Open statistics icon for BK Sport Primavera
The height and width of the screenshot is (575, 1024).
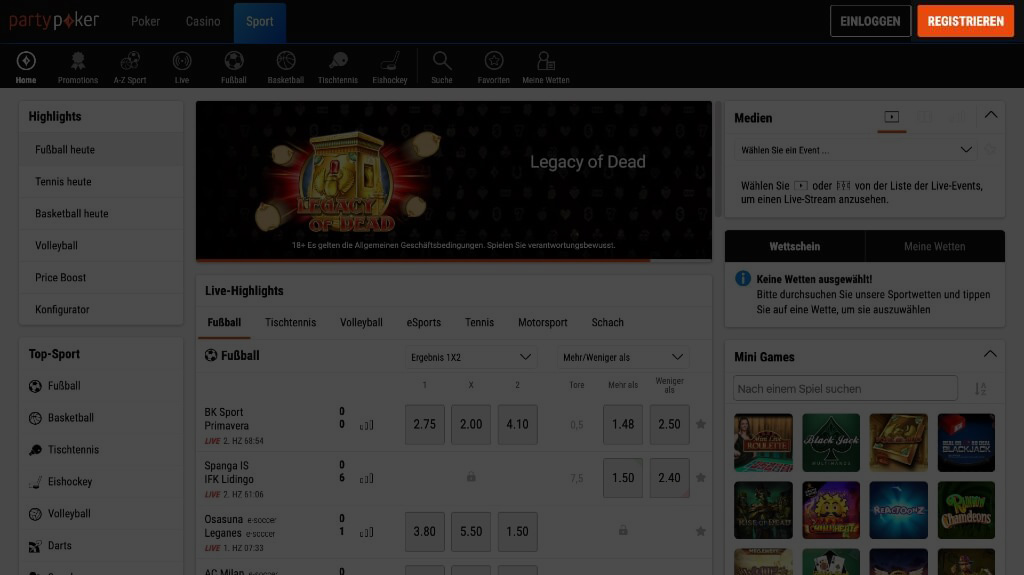coord(366,425)
